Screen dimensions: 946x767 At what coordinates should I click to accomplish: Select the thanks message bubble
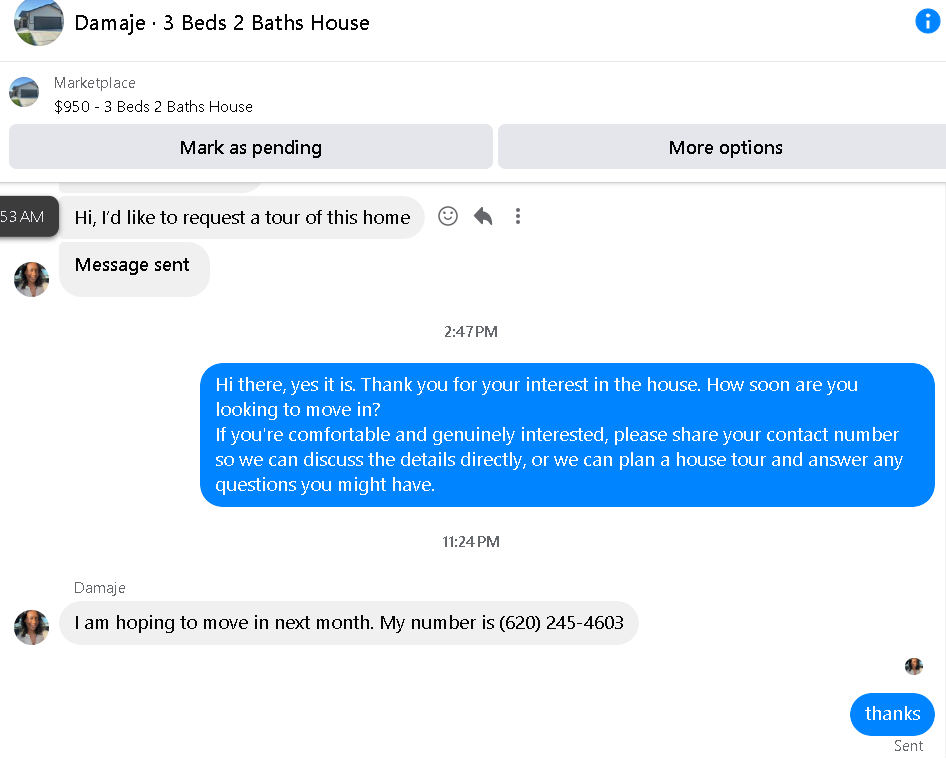pyautogui.click(x=892, y=714)
